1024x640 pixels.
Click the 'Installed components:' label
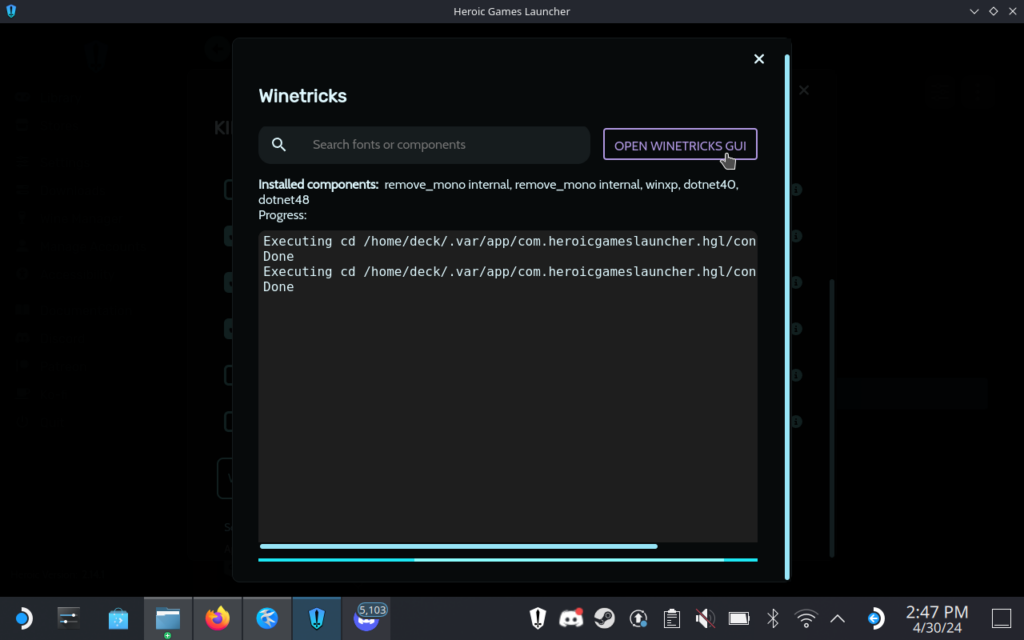318,185
